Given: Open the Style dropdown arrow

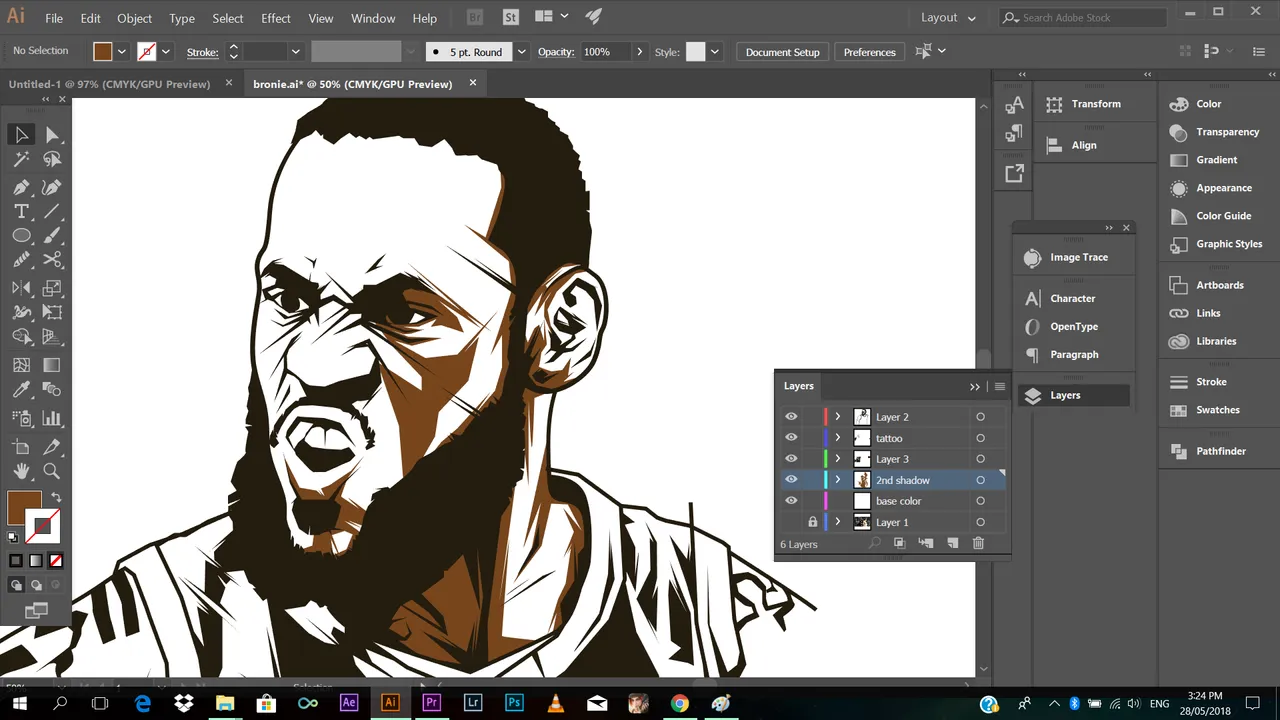Looking at the screenshot, I should 714,52.
